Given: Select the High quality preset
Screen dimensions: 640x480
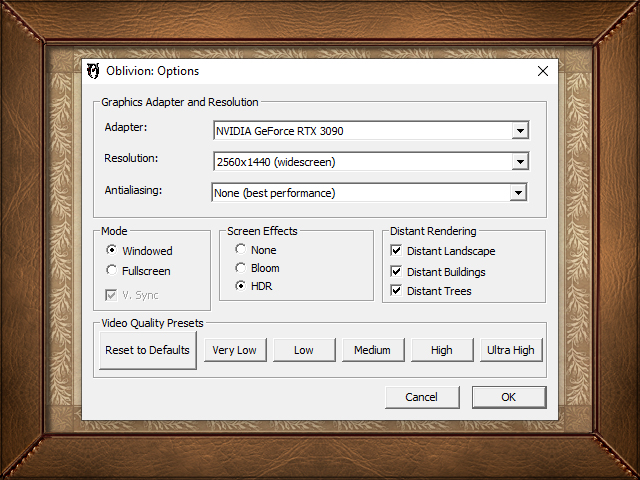Looking at the screenshot, I should pyautogui.click(x=441, y=350).
